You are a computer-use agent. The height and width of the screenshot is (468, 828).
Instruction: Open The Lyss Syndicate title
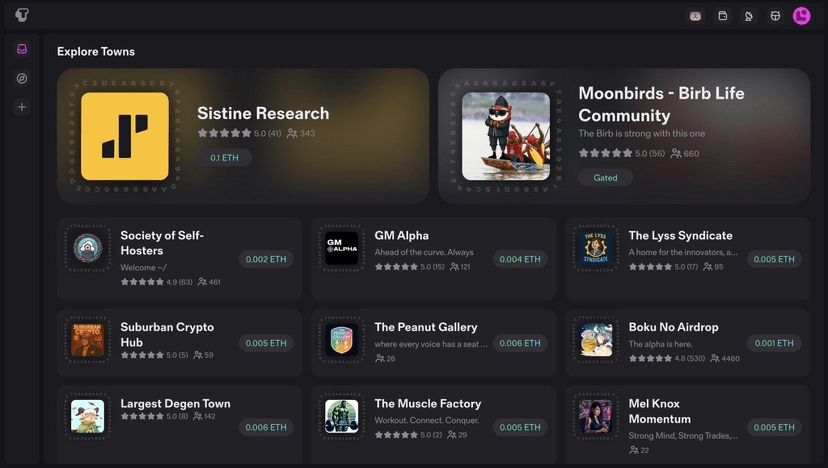coord(680,236)
